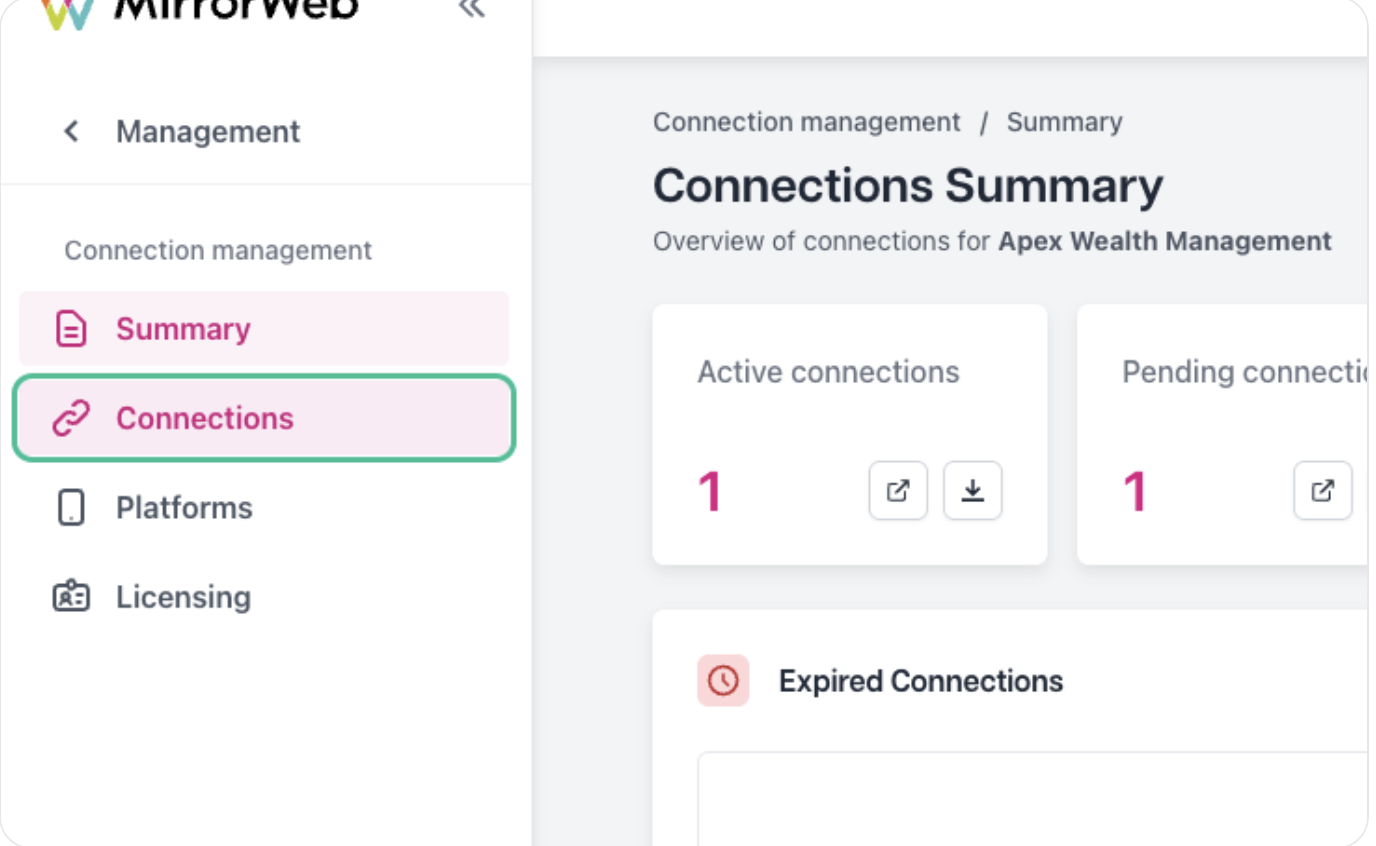Open Active connections in external view
The height and width of the screenshot is (846, 1376).
[898, 490]
